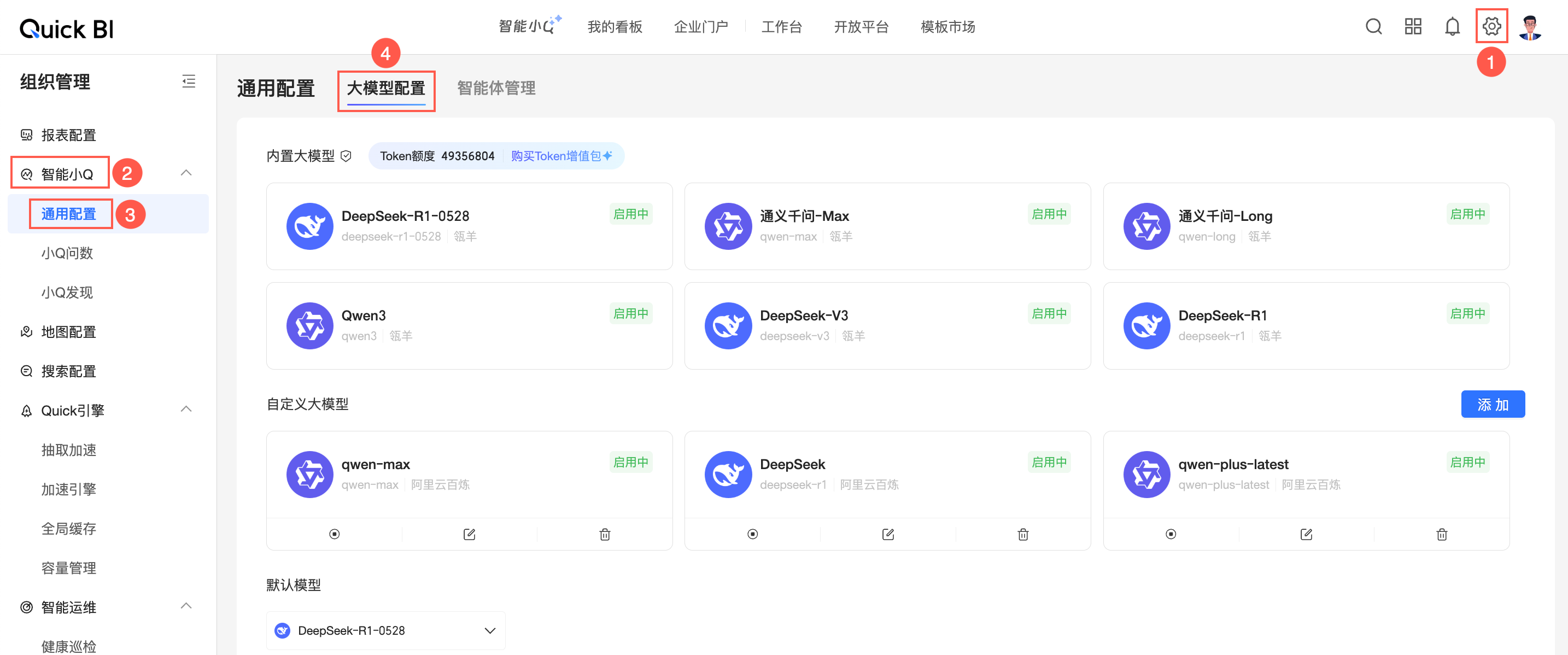Viewport: 1568px width, 655px height.
Task: Collapse the 智能小Q sidebar group
Action: (x=186, y=173)
